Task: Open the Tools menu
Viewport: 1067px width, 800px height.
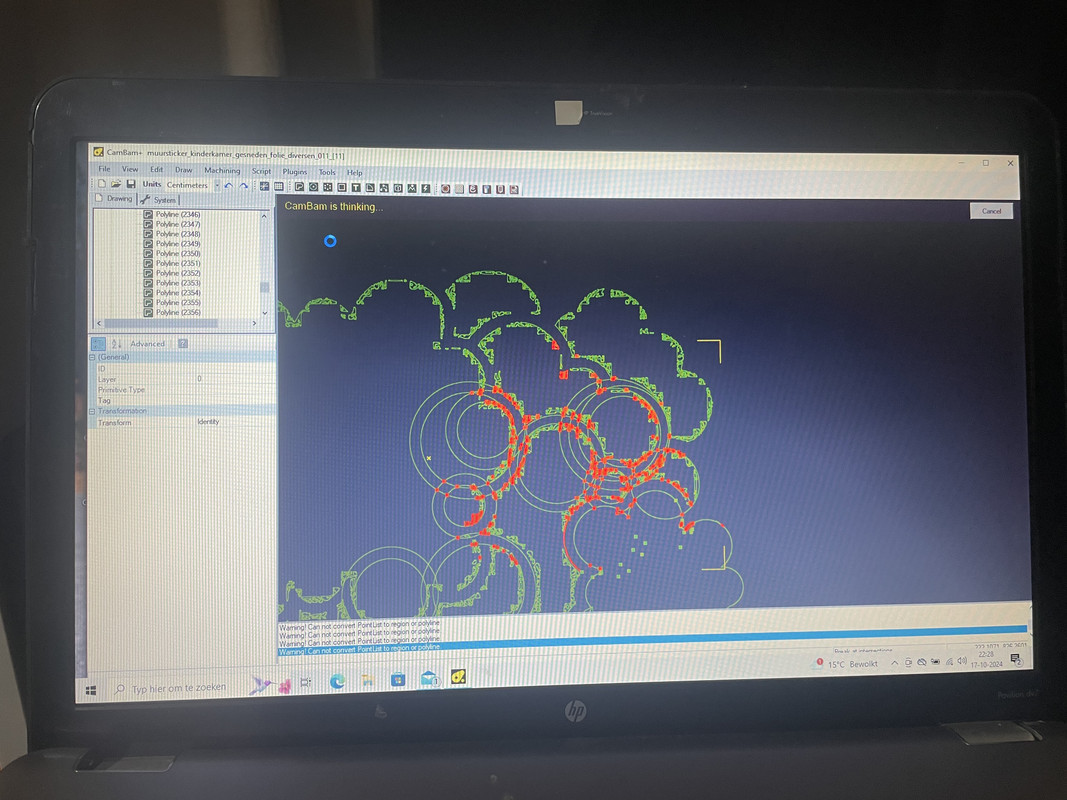Action: [327, 173]
